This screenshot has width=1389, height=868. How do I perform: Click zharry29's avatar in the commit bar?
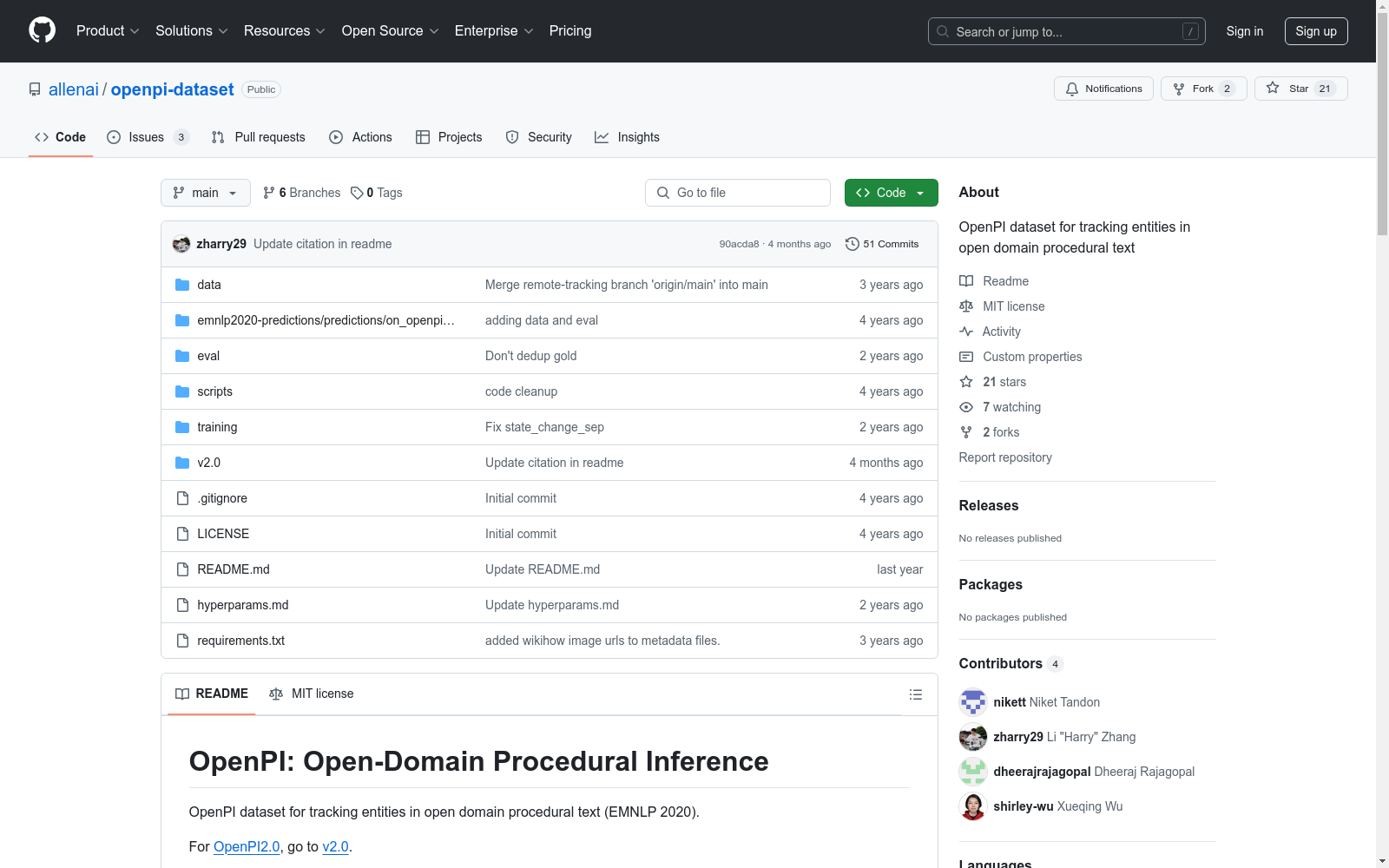coord(181,244)
